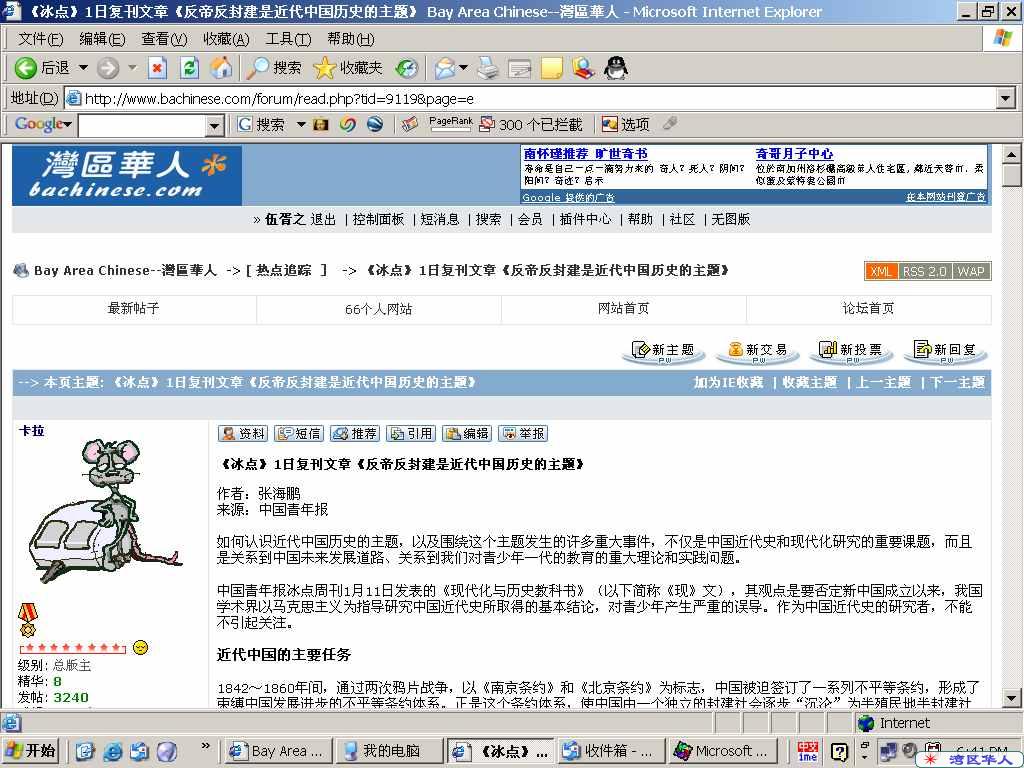Launch Internet Explorer from quick launch

(112, 751)
